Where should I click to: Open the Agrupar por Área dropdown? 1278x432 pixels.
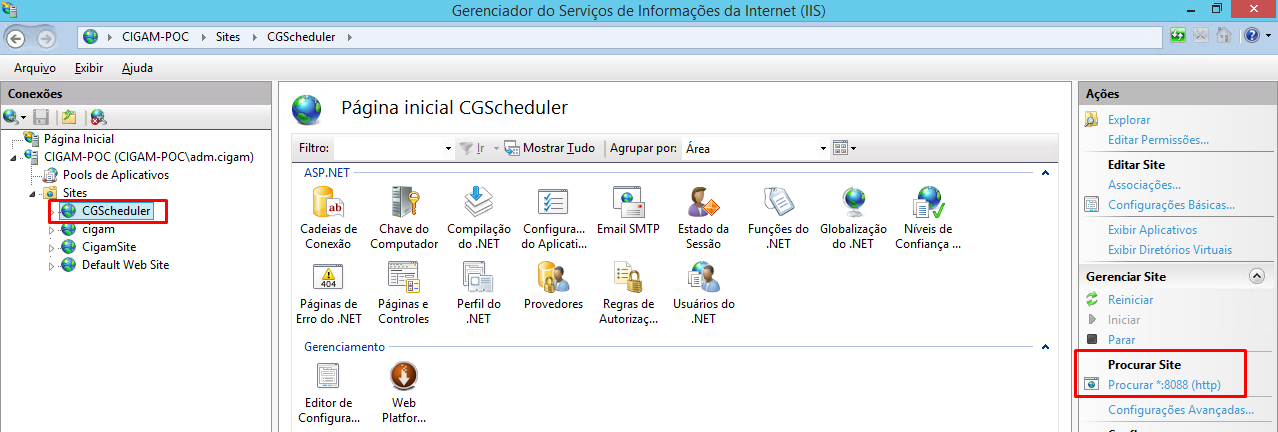[823, 148]
